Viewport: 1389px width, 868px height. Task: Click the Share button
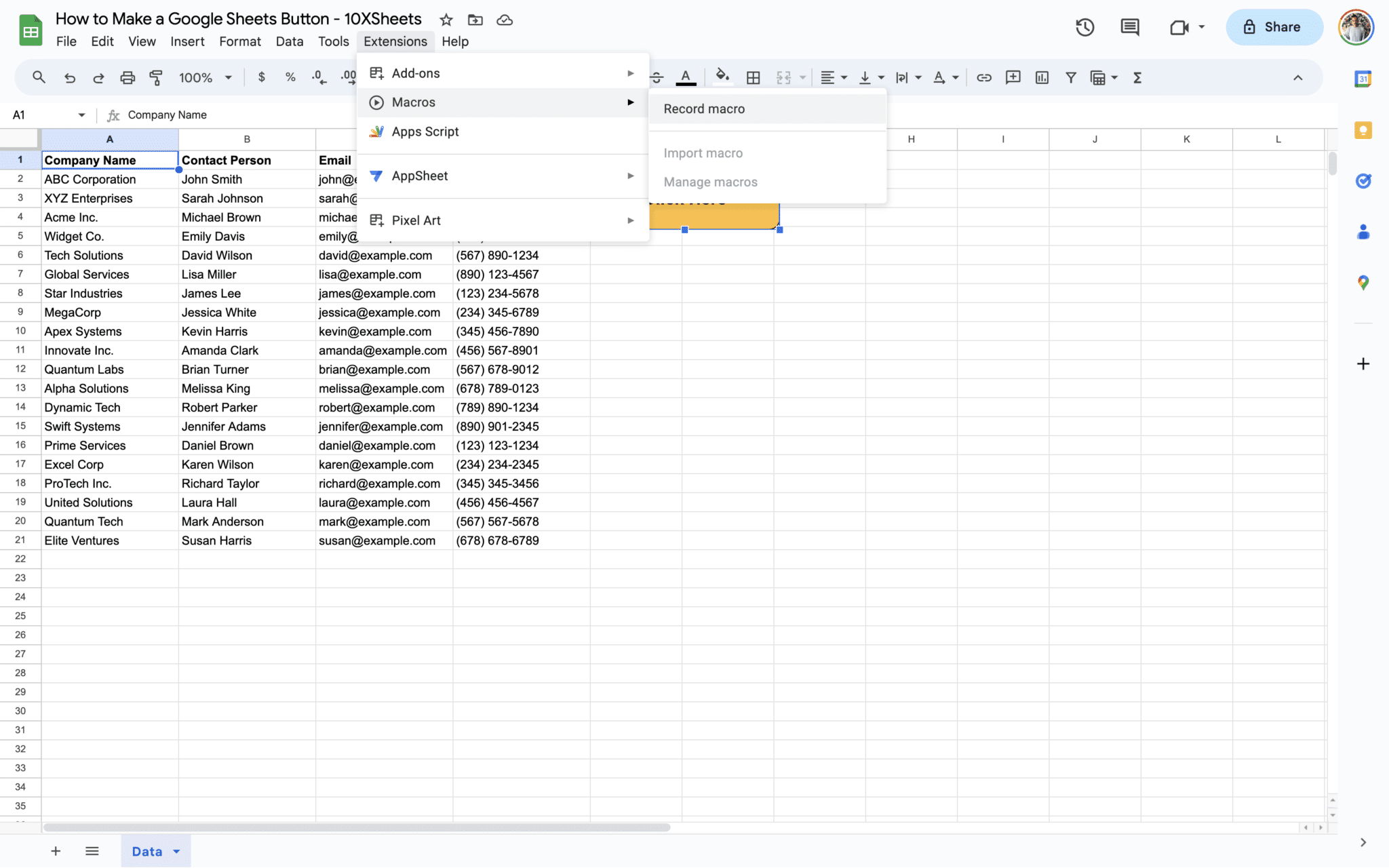(x=1274, y=27)
